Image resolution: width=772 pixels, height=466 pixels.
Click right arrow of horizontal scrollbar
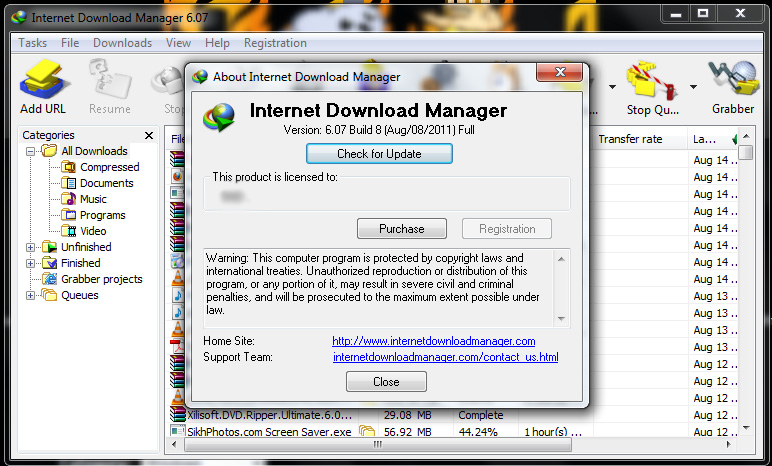728,444
